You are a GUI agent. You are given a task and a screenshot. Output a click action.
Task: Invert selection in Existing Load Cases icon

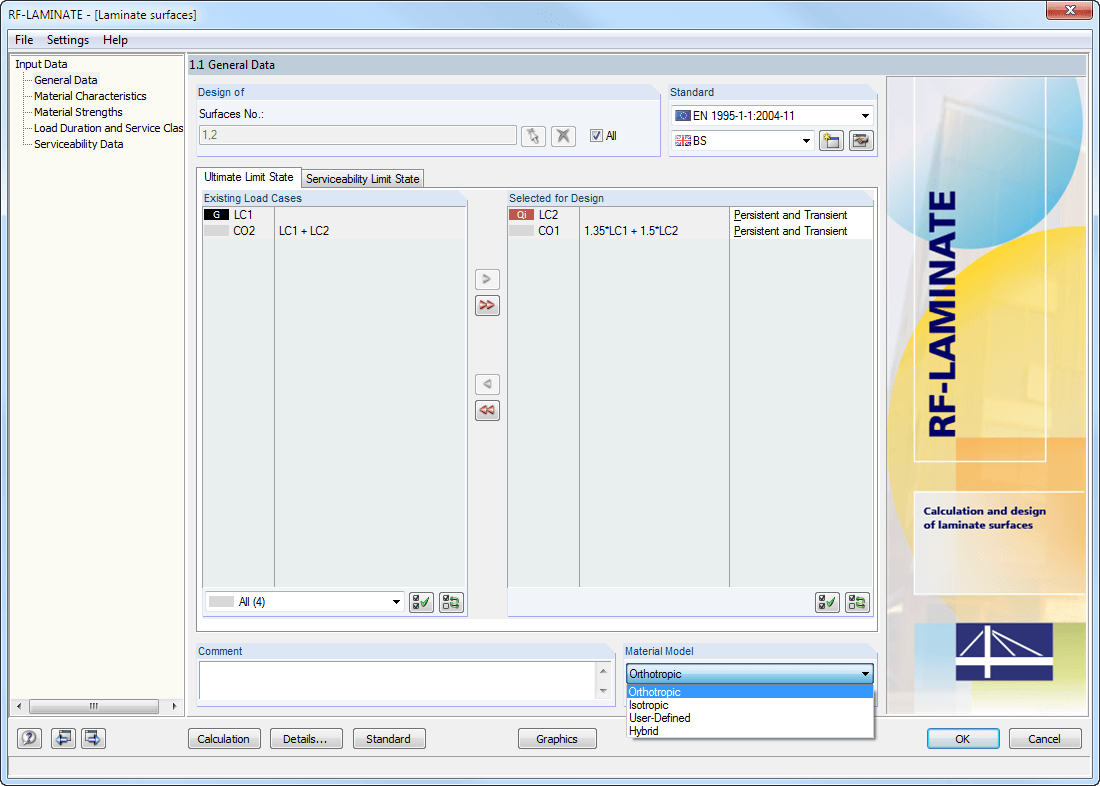[x=451, y=602]
